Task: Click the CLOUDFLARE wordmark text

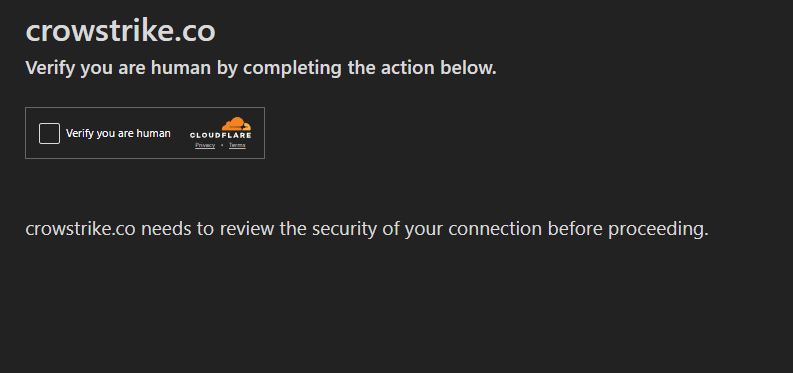Action: (x=221, y=135)
